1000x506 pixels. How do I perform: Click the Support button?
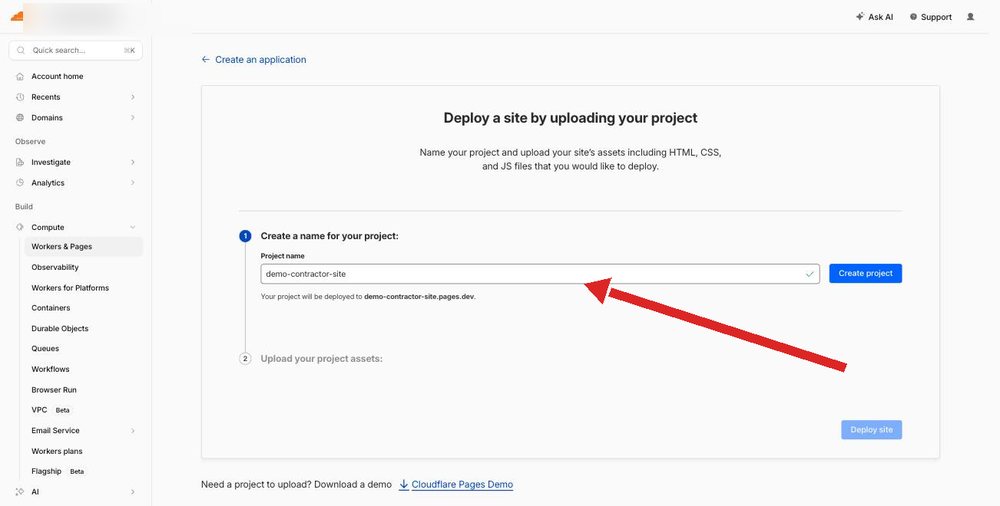(x=930, y=17)
